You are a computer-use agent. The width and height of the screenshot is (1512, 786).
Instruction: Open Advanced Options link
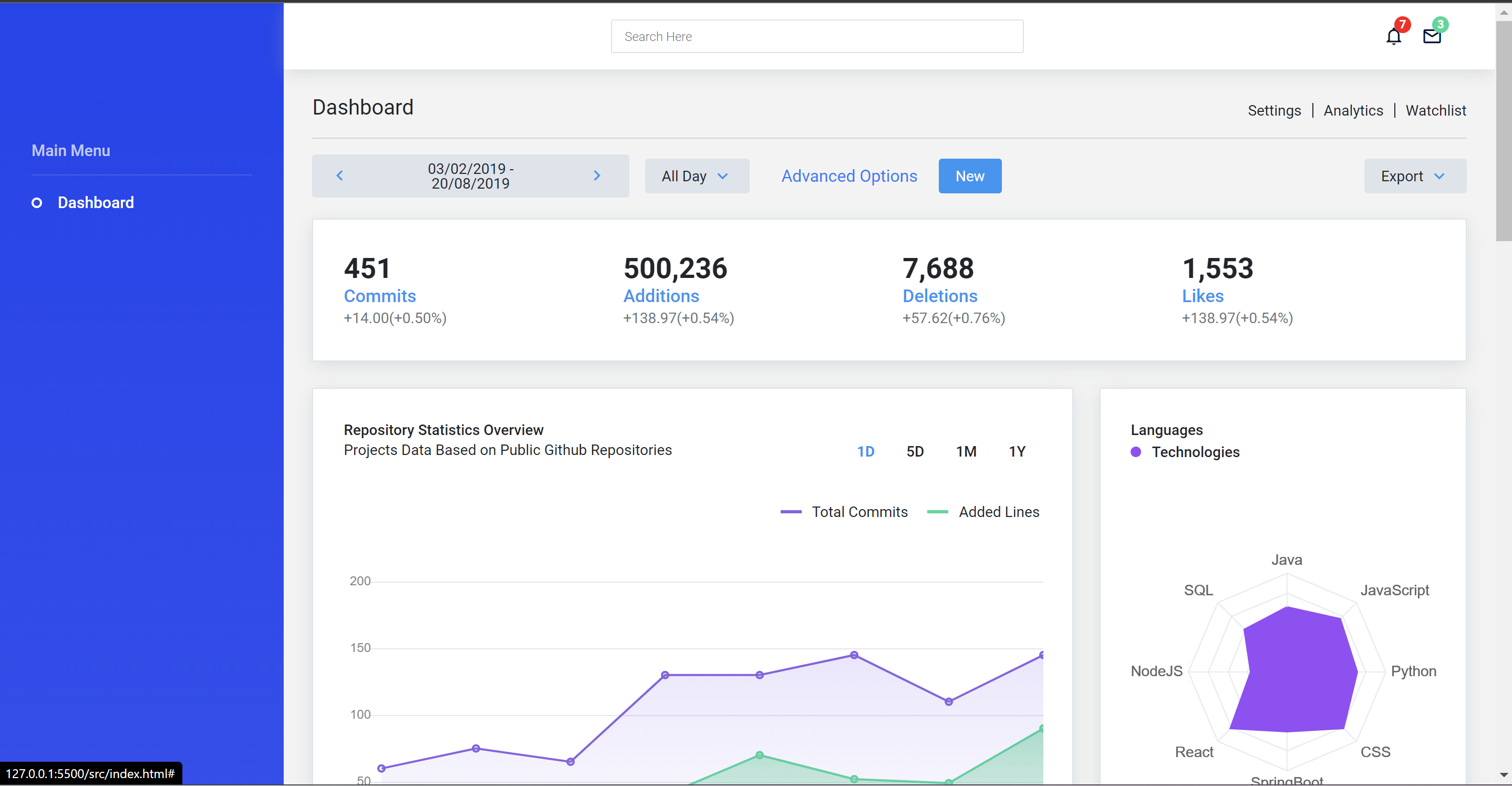pyautogui.click(x=849, y=176)
